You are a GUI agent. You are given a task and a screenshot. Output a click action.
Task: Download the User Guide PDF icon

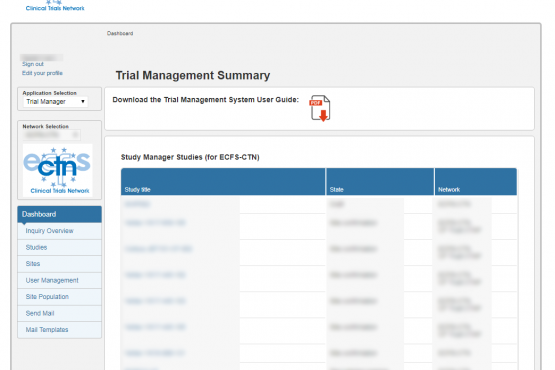pos(320,108)
